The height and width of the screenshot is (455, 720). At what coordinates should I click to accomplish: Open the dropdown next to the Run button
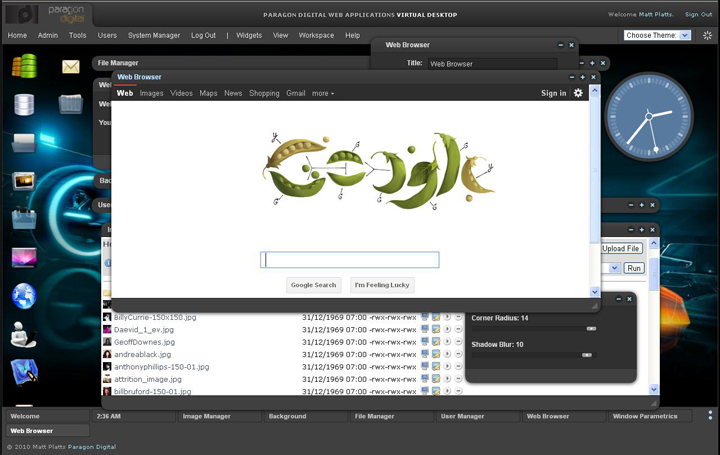pyautogui.click(x=614, y=268)
